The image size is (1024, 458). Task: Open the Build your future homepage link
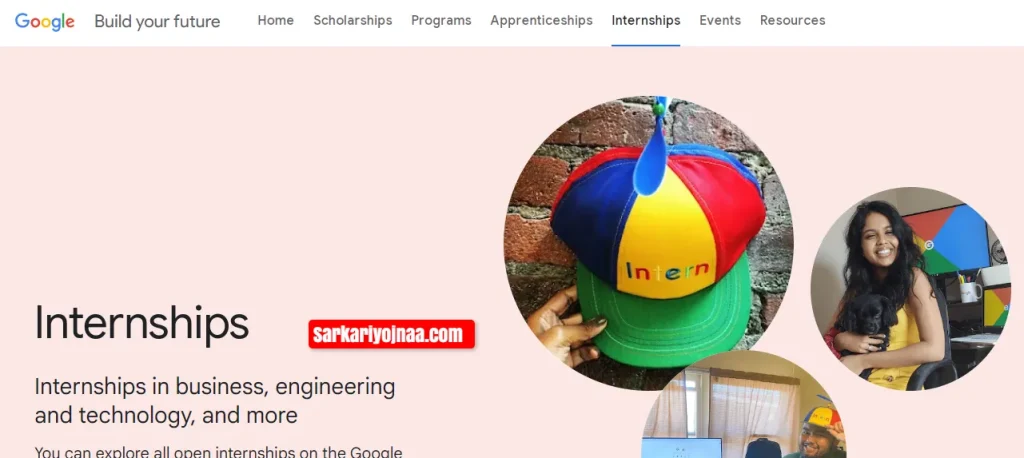(x=157, y=21)
